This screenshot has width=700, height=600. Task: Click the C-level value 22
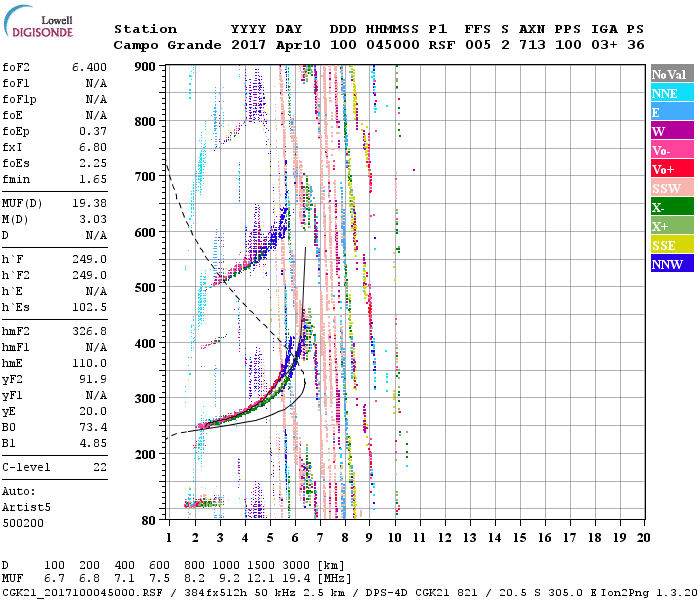pos(100,467)
